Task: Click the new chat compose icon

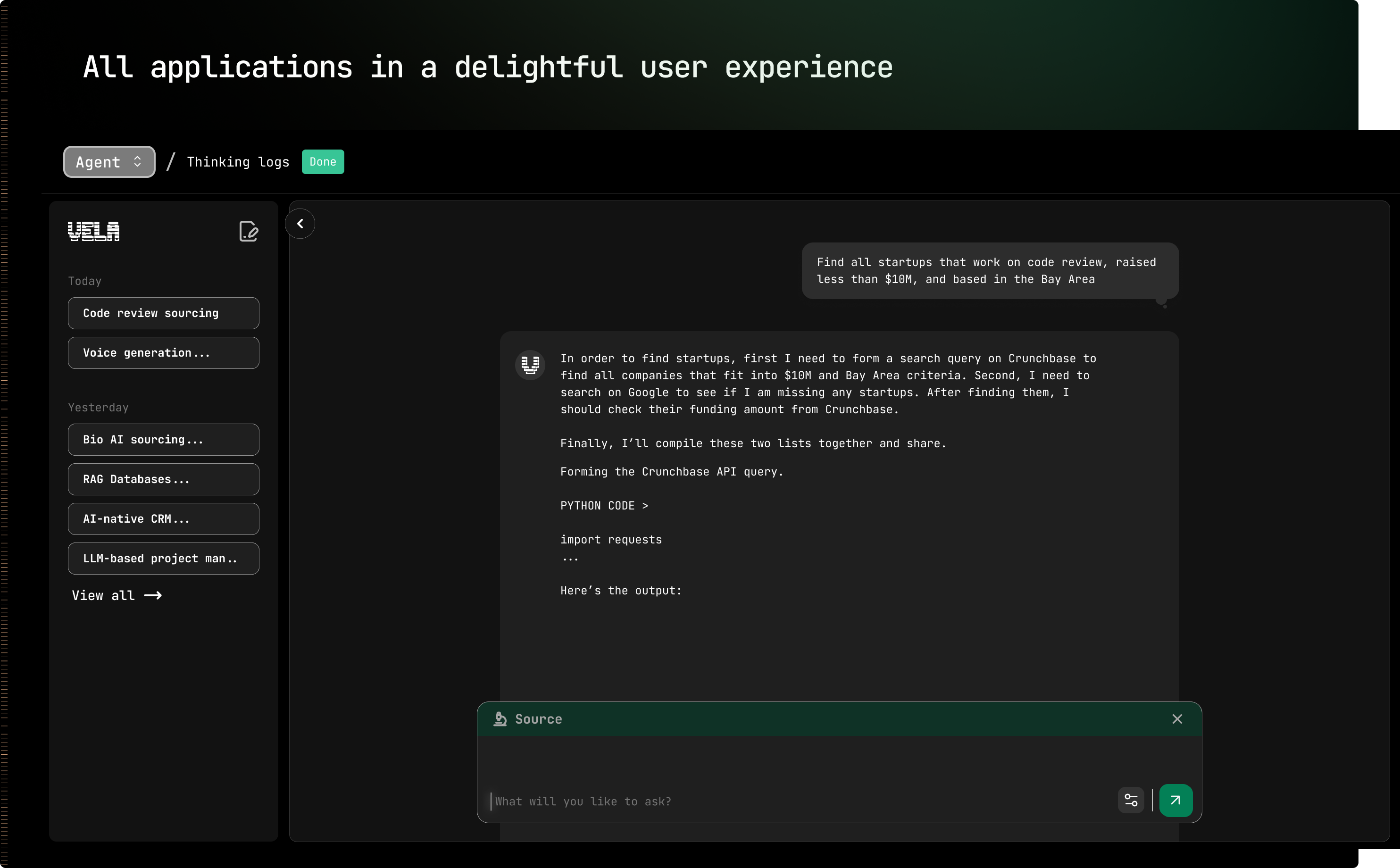Action: coord(249,231)
